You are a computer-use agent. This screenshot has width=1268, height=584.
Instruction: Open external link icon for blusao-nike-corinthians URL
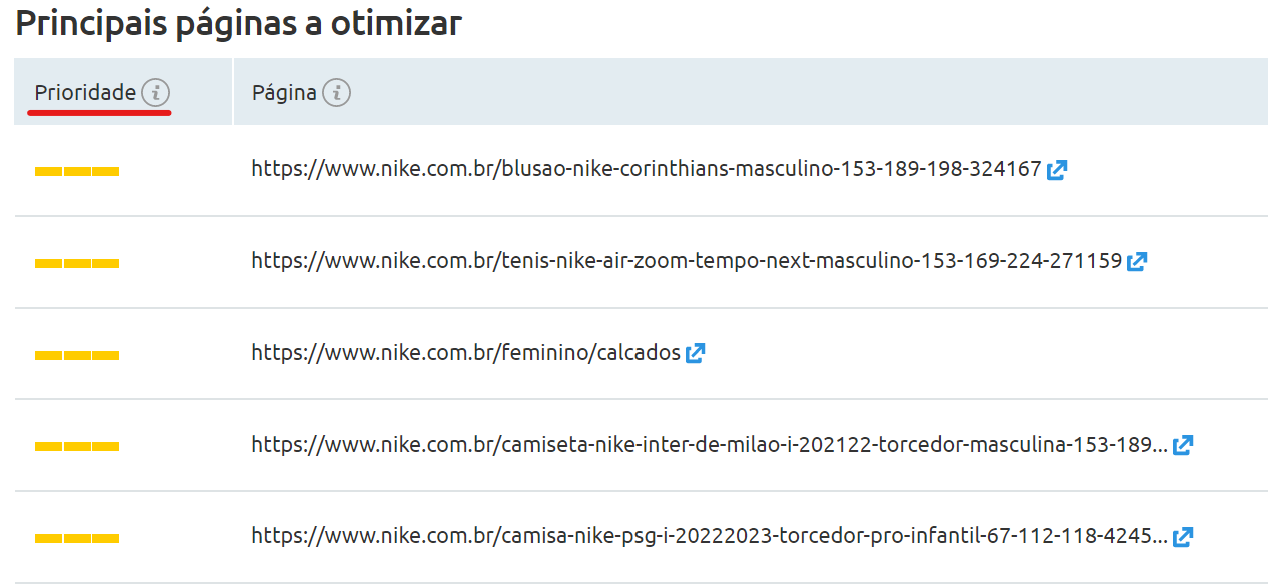pos(1057,170)
